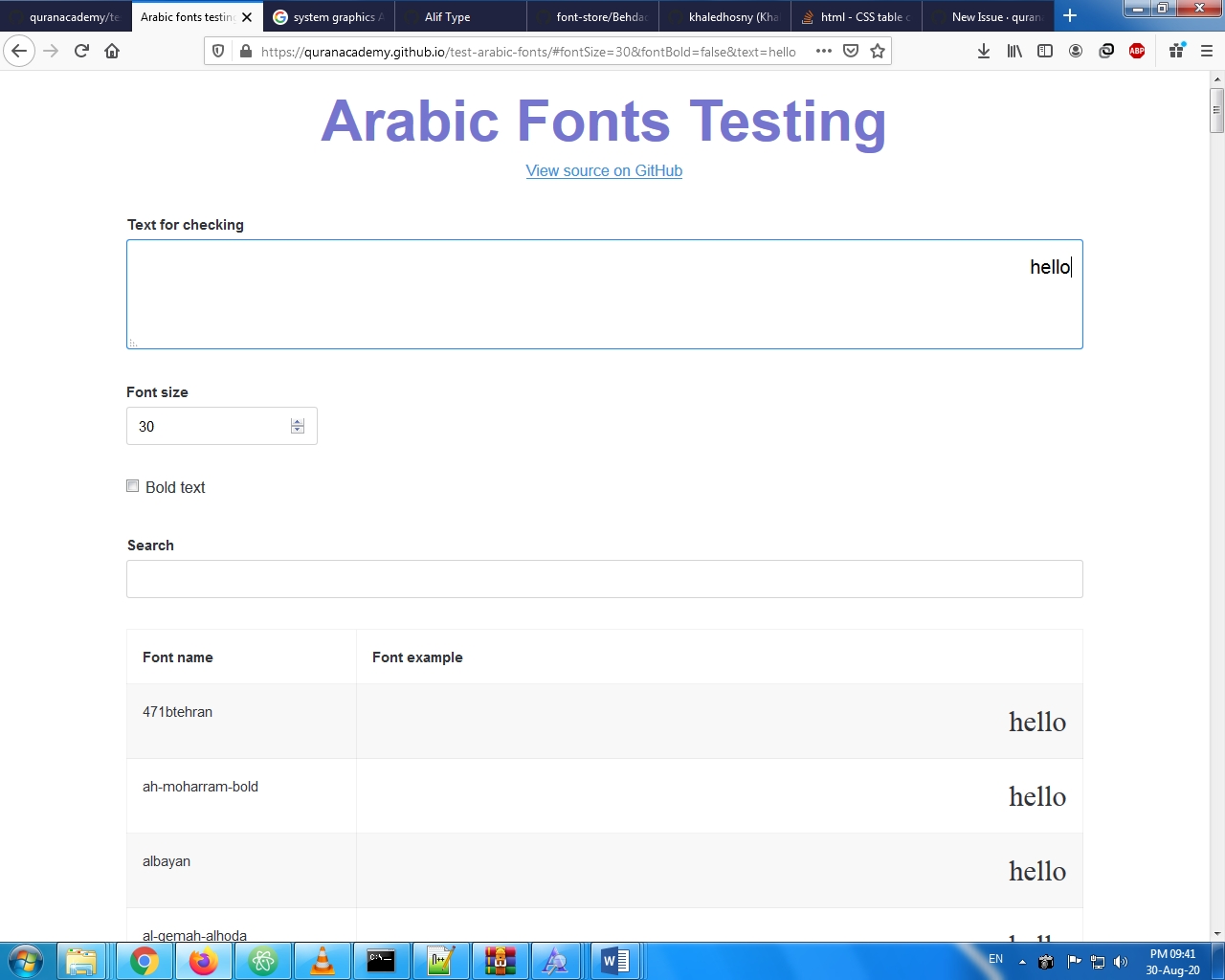
Task: Open the Adblock Plus toolbar icon
Action: coord(1137,51)
